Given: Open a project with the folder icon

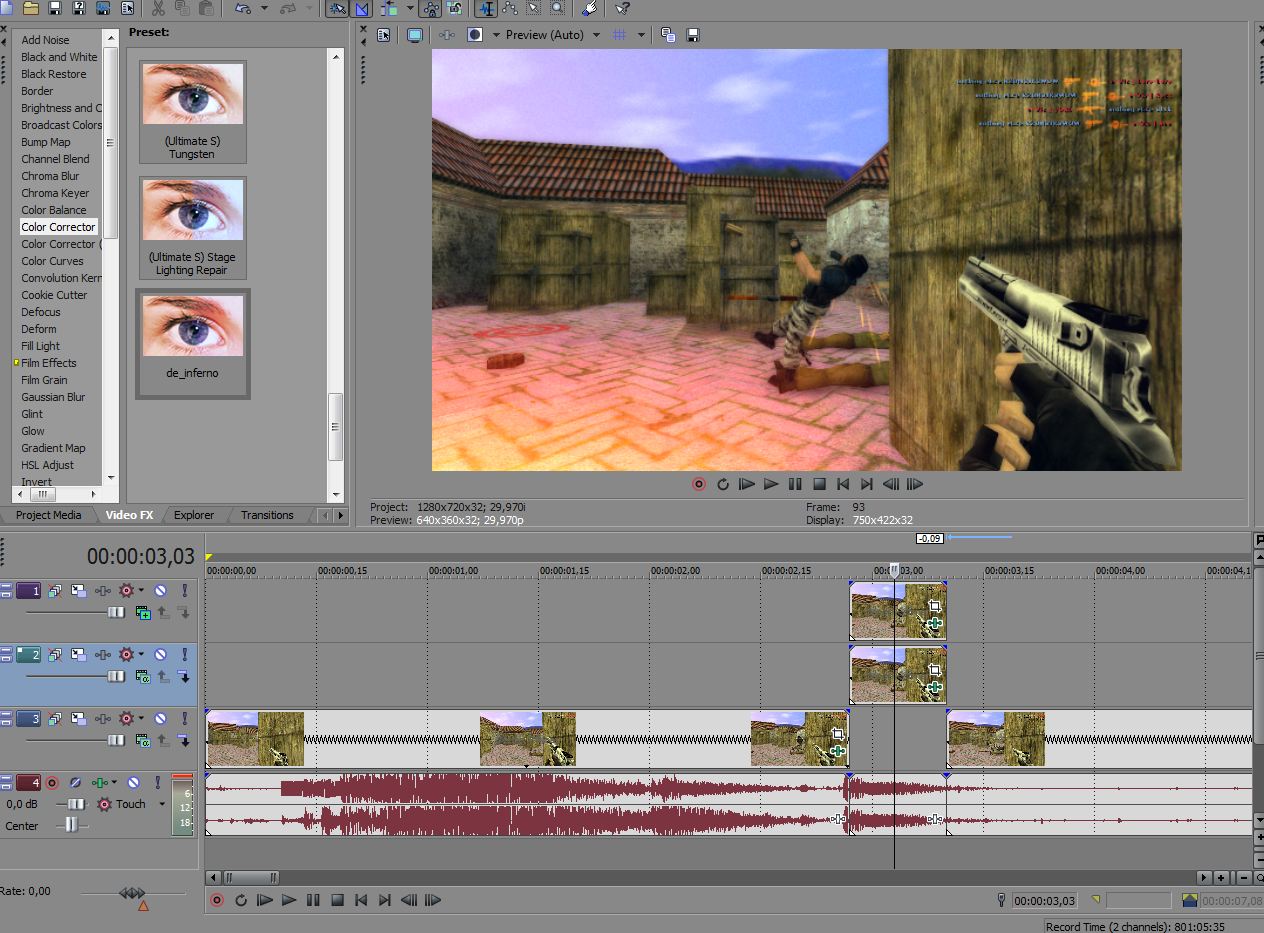Looking at the screenshot, I should (31, 8).
